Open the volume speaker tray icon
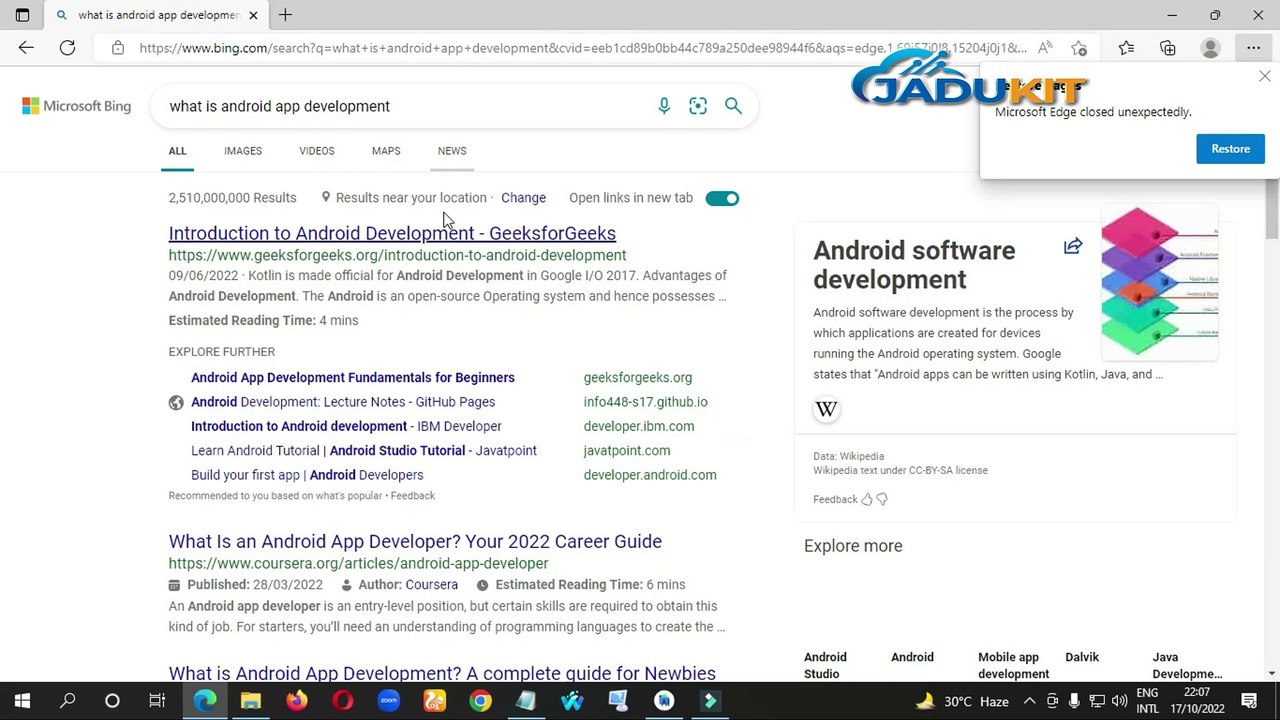 1119,701
